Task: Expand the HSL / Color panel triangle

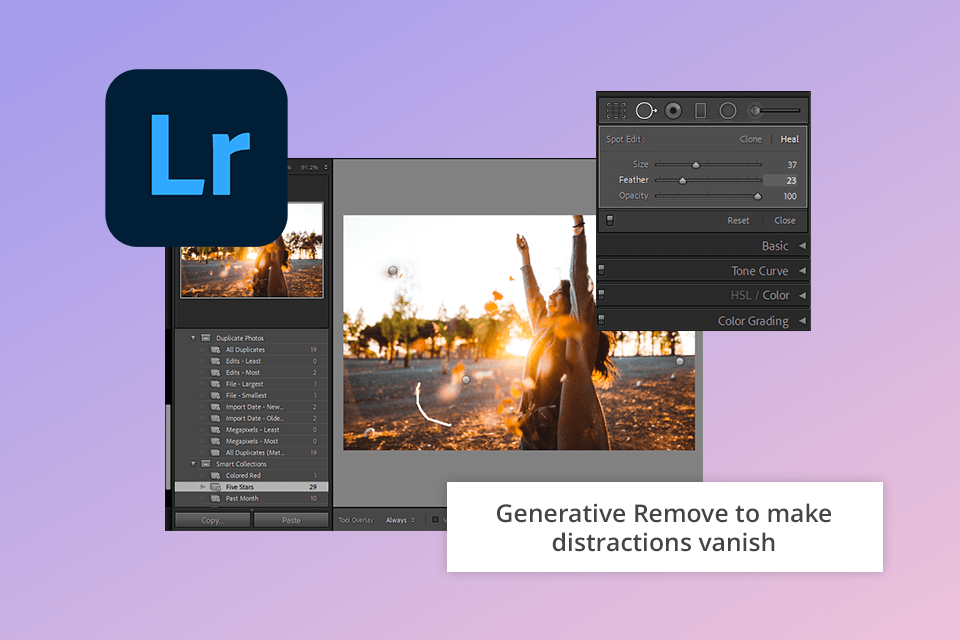Action: (802, 295)
